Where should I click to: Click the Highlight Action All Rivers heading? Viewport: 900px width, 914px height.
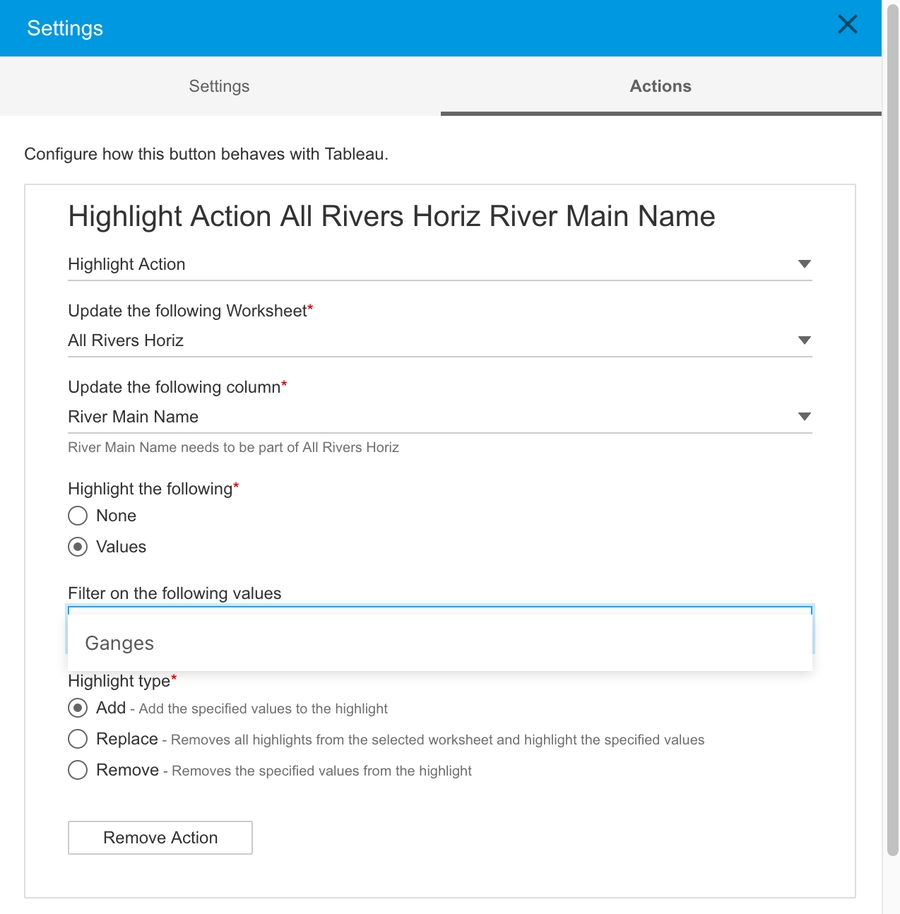coord(391,216)
